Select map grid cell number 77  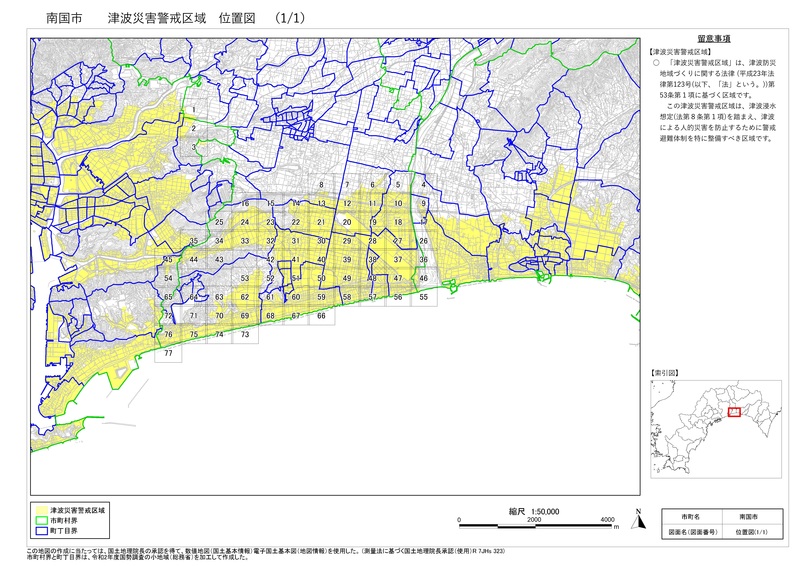click(x=169, y=353)
